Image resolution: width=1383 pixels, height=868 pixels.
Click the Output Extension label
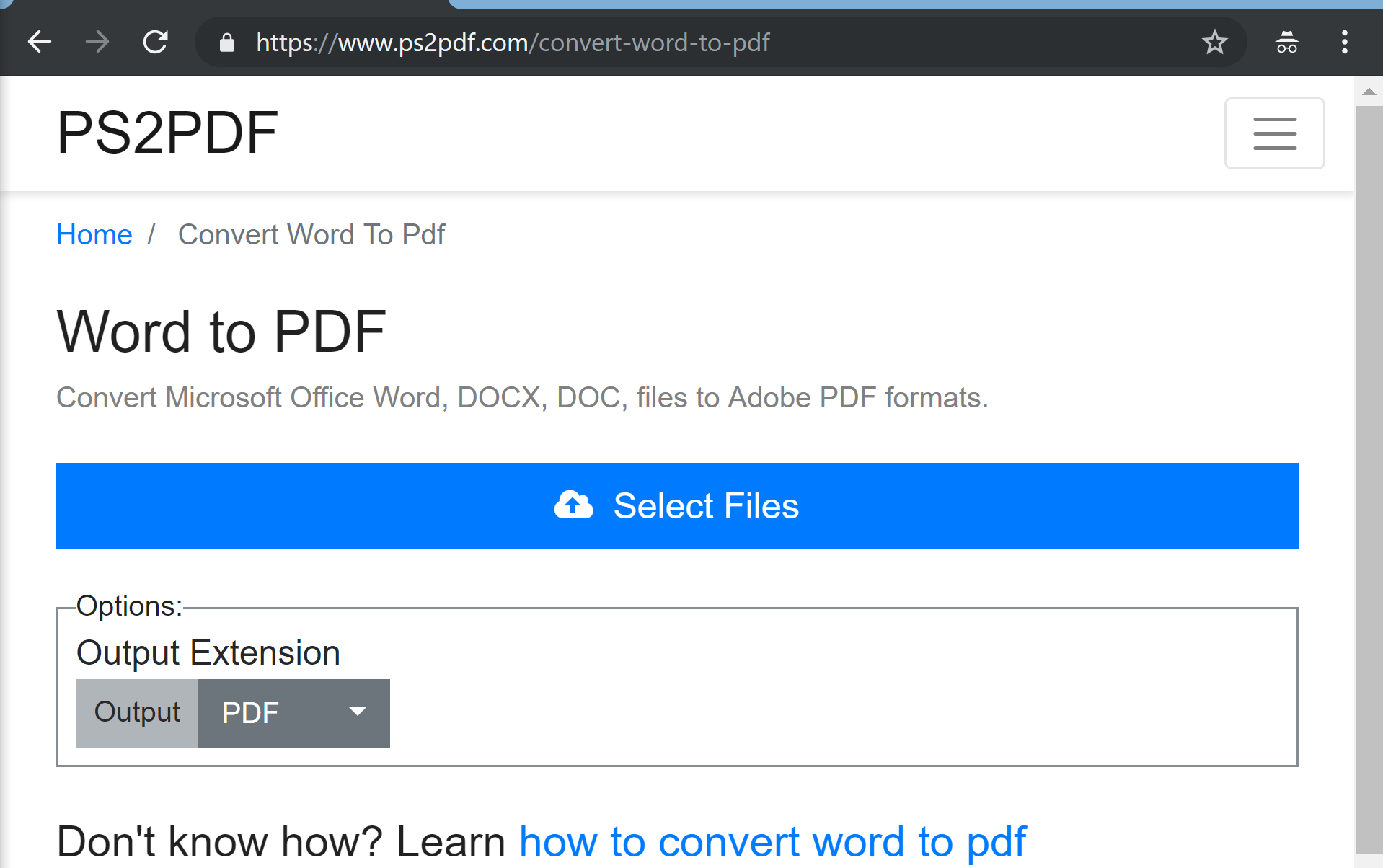click(208, 653)
